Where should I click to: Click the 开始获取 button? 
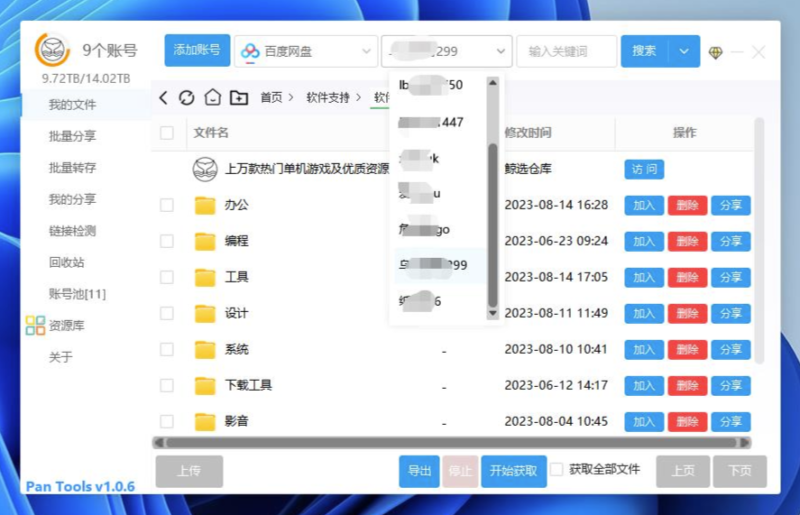514,471
